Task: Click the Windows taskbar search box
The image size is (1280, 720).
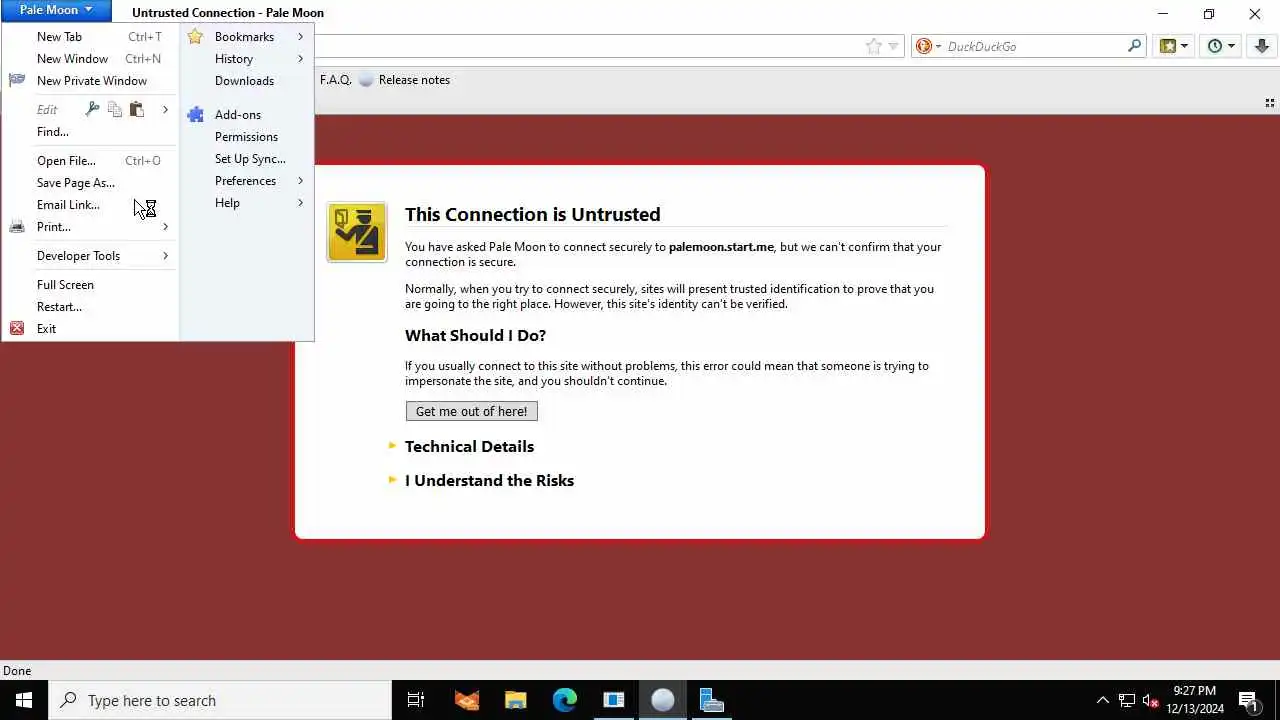Action: coord(220,700)
